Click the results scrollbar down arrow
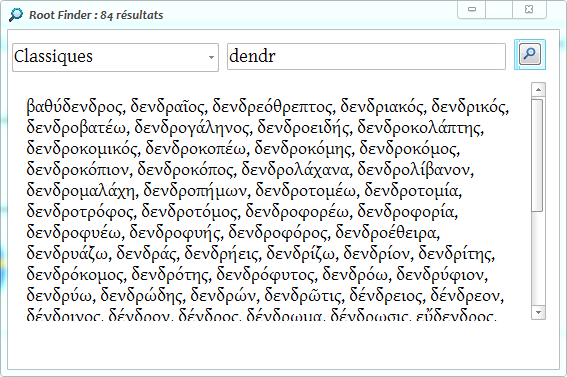Viewport: 567px width, 377px height. point(538,312)
